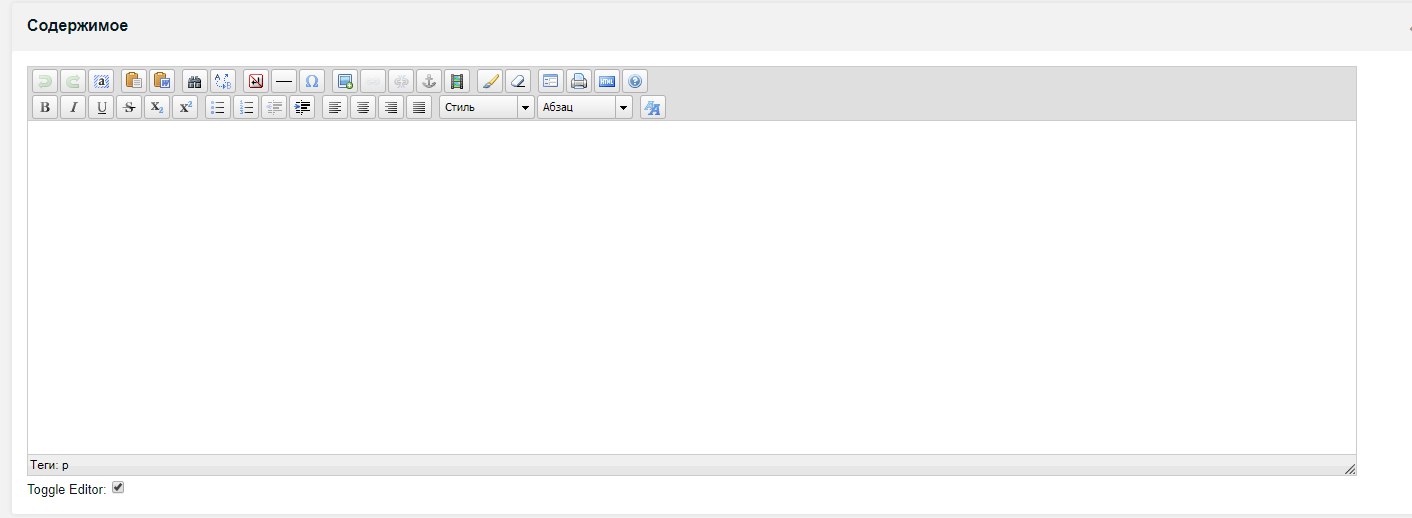Insert embedded media with the film strip icon
1412x518 pixels.
click(x=457, y=81)
